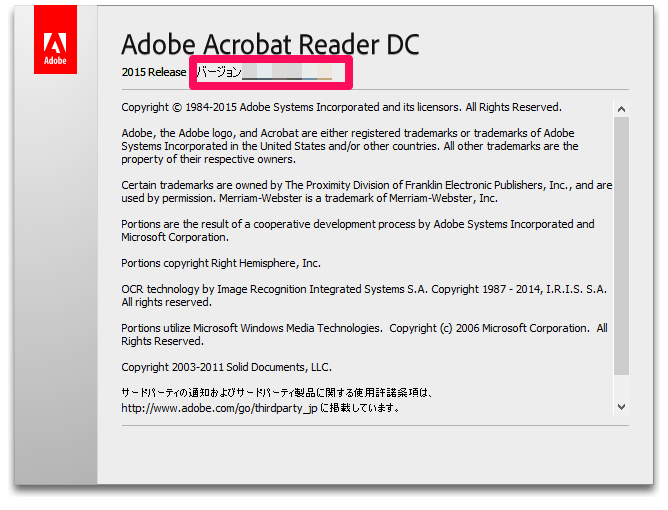The height and width of the screenshot is (510, 668).
Task: Click the red Adobe logo
Action: [54, 50]
